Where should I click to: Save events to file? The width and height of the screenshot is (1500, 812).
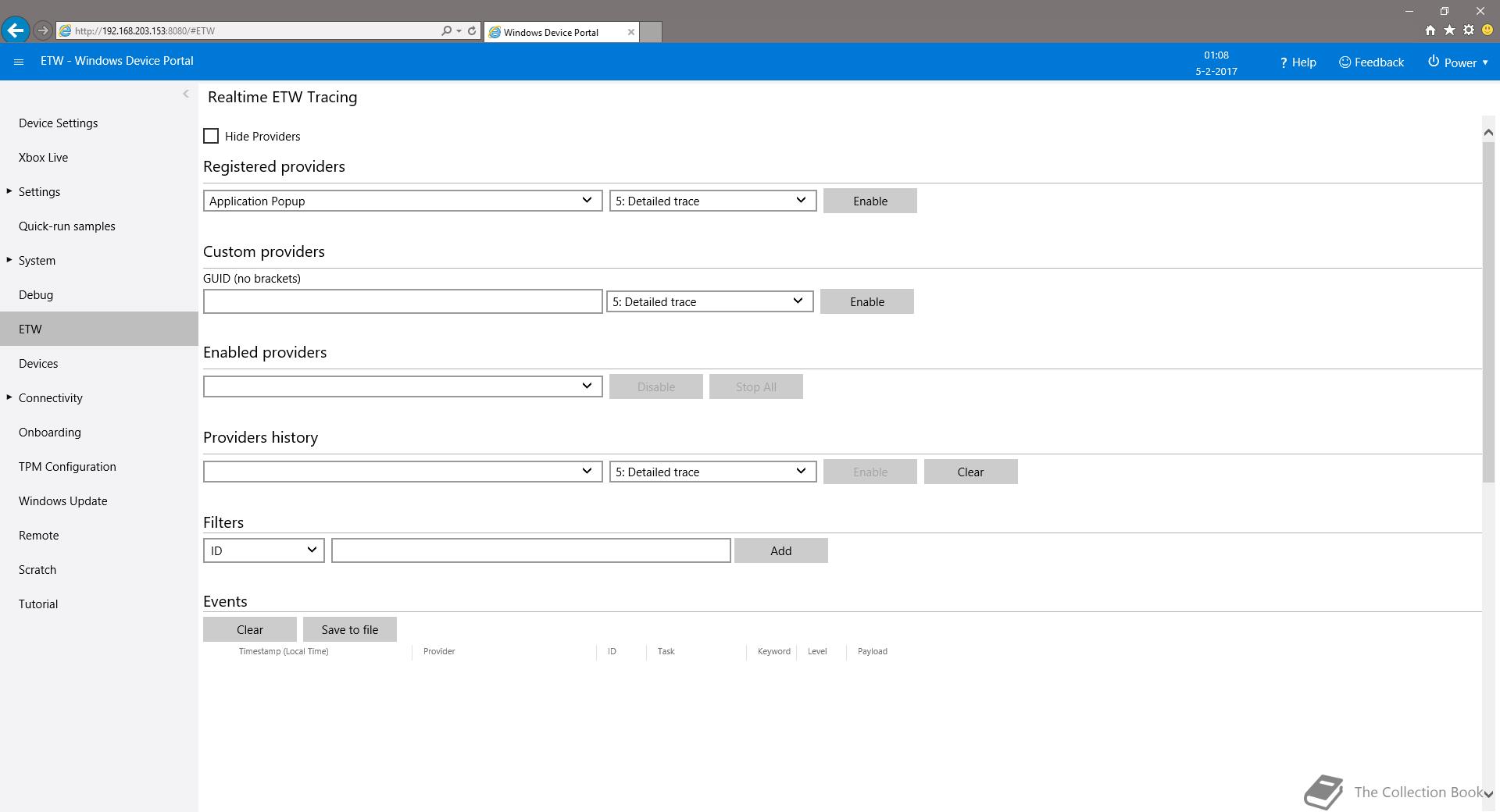coord(350,629)
